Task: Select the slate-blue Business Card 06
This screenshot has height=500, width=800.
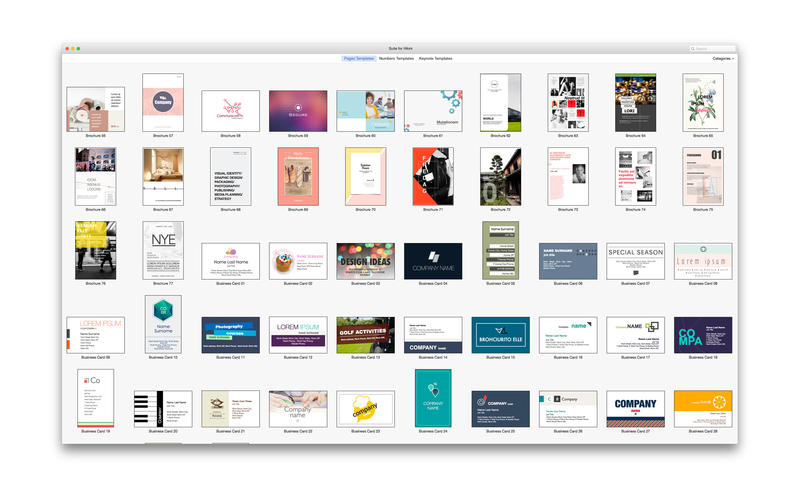Action: [x=568, y=261]
